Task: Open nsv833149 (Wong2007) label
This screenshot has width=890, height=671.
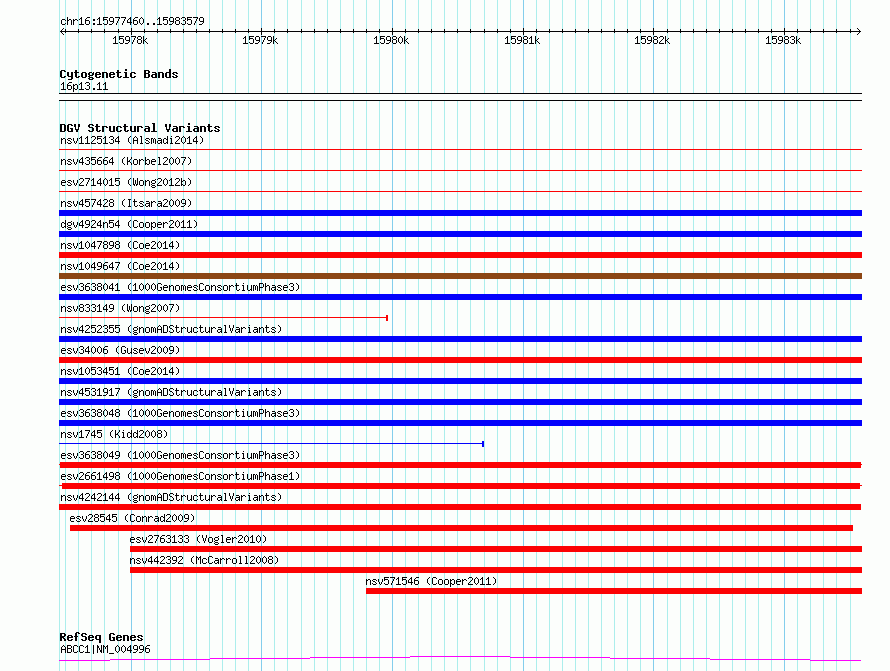Action: tap(120, 308)
